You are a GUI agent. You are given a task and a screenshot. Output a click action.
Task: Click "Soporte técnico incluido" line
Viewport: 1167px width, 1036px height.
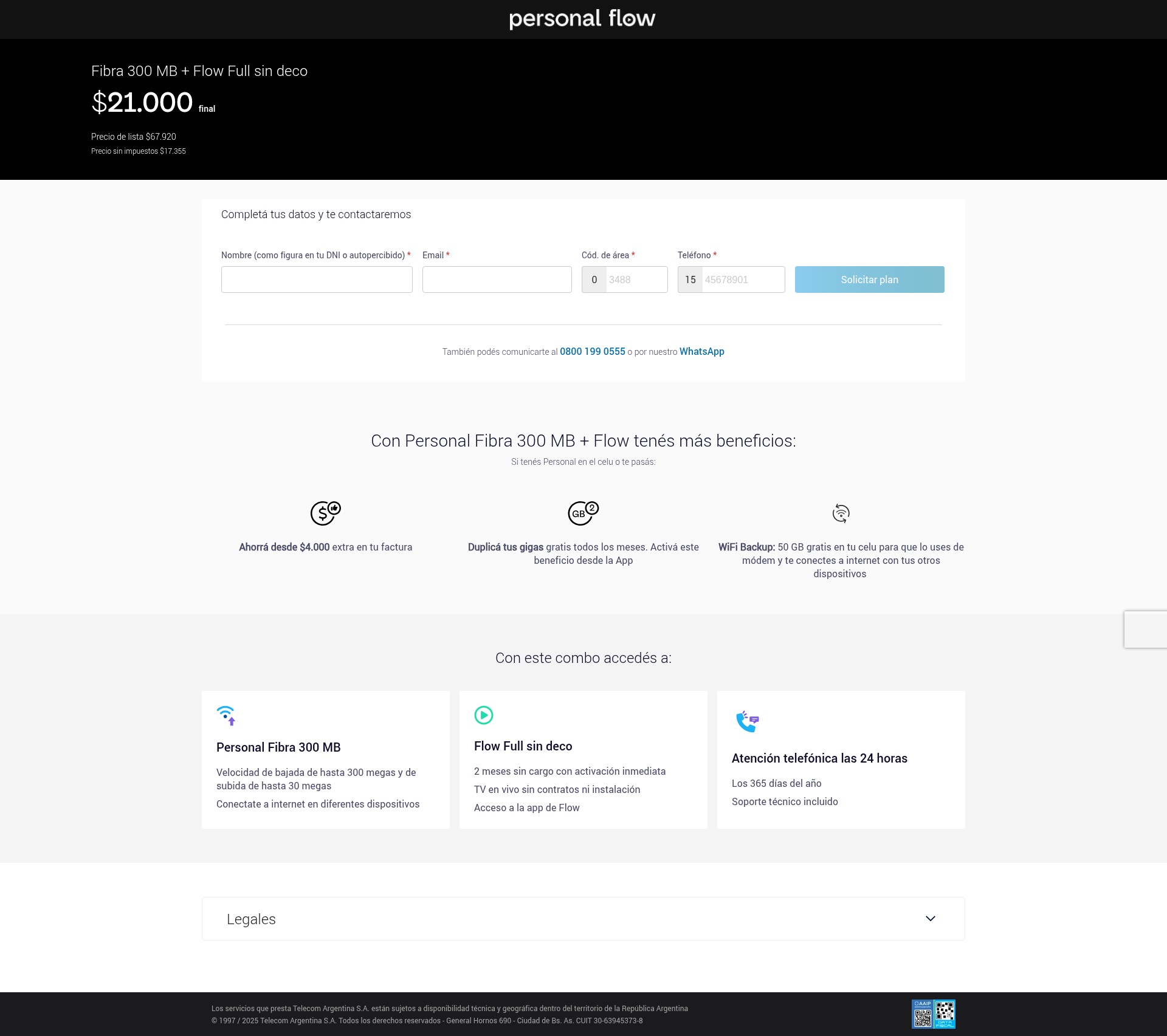785,801
